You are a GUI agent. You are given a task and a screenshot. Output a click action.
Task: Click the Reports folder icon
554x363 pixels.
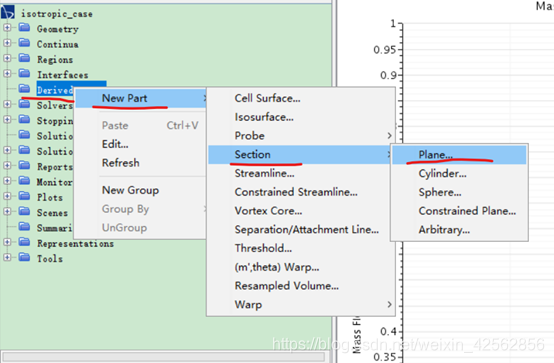24,165
